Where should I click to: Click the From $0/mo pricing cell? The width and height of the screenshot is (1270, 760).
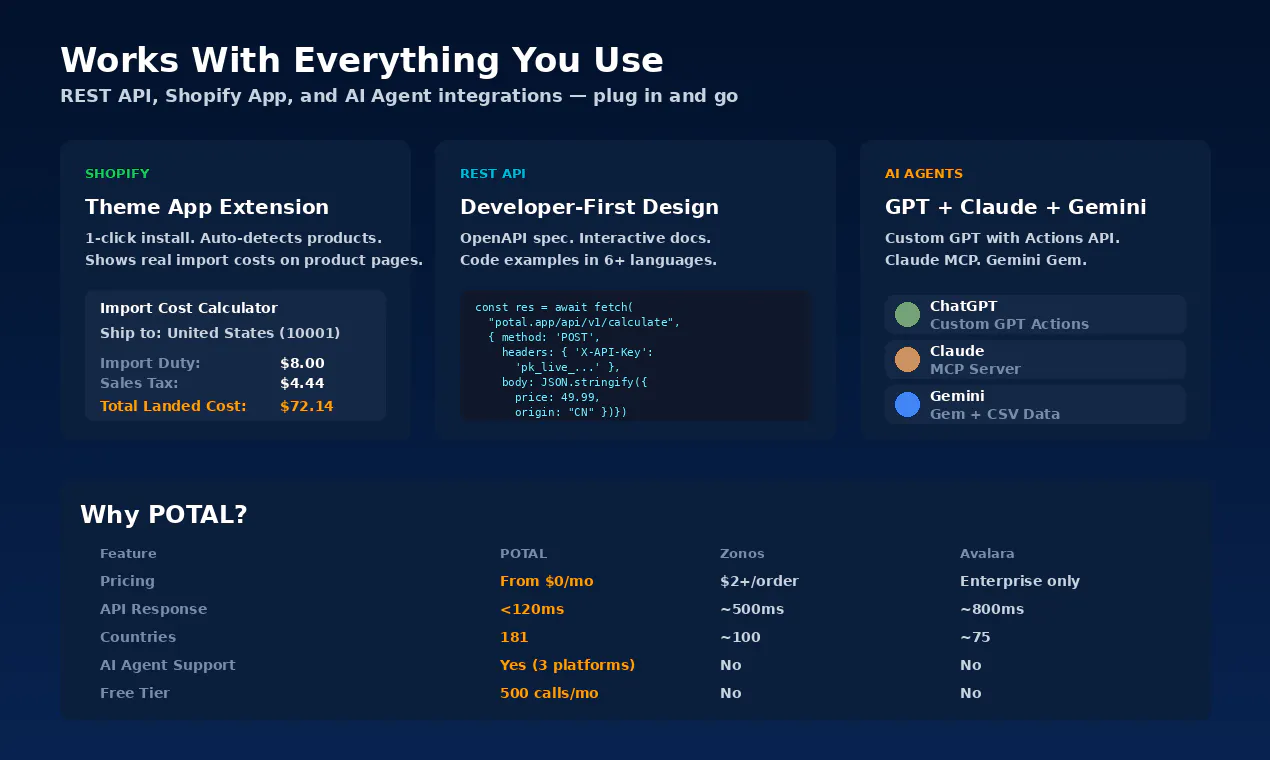coord(547,581)
